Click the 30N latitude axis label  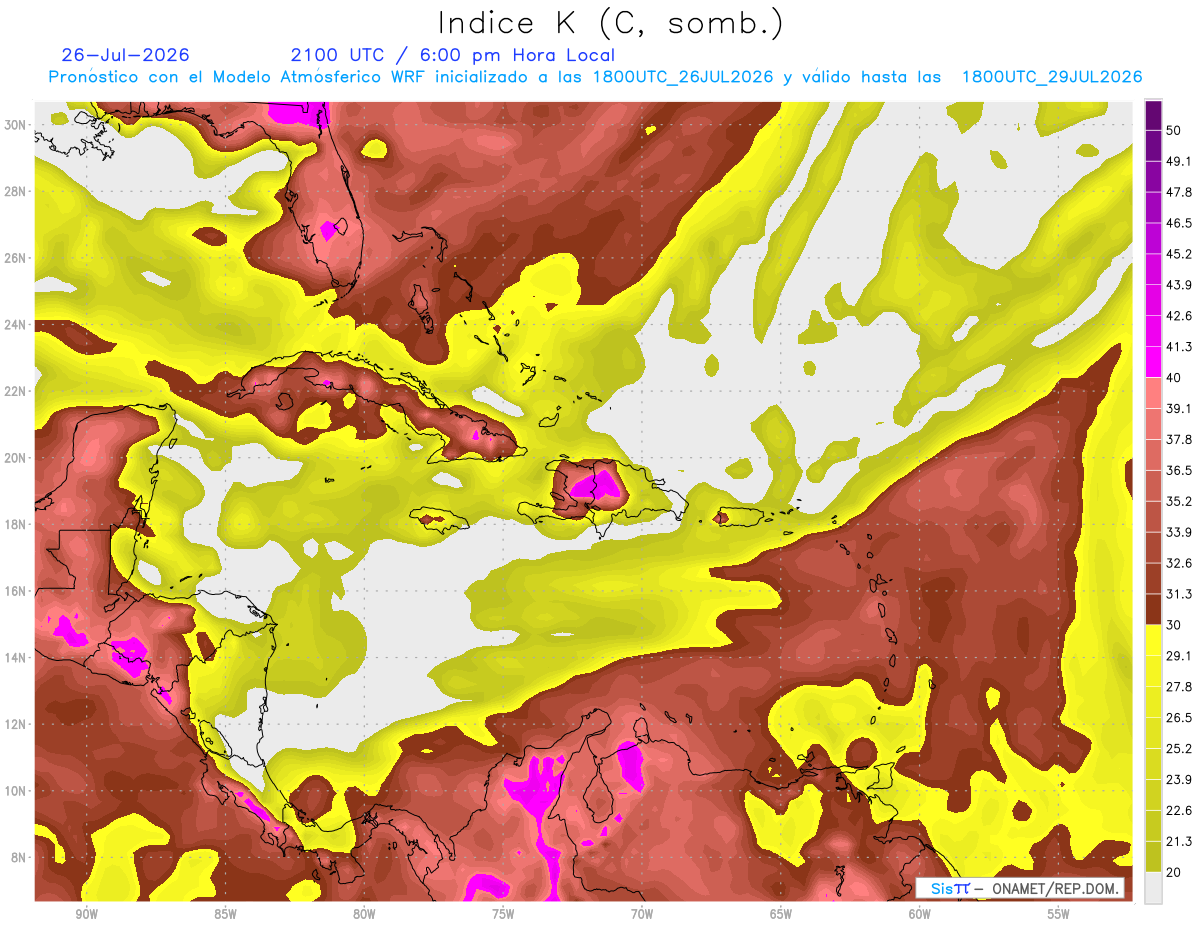click(16, 125)
